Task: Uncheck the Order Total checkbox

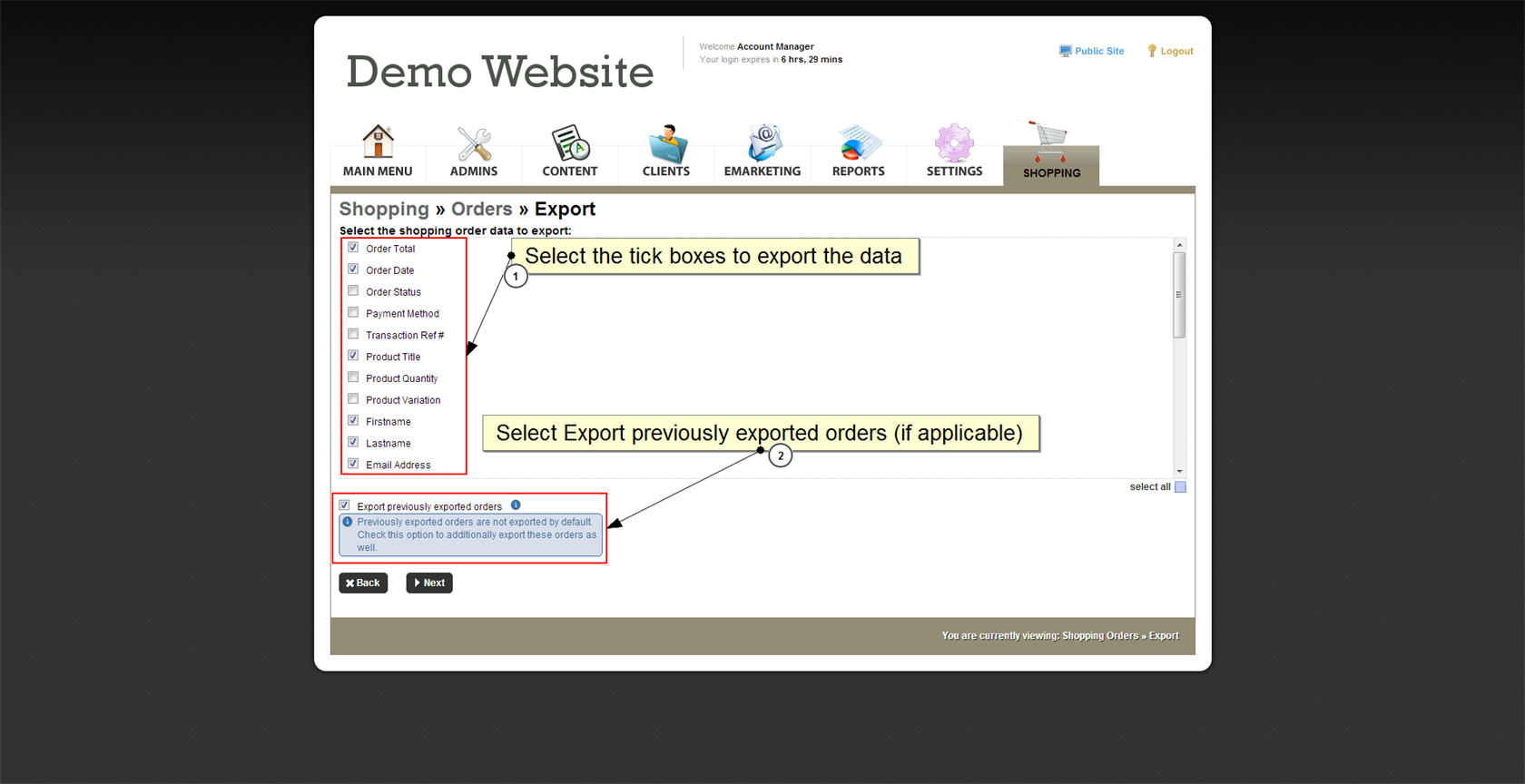Action: pyautogui.click(x=353, y=248)
